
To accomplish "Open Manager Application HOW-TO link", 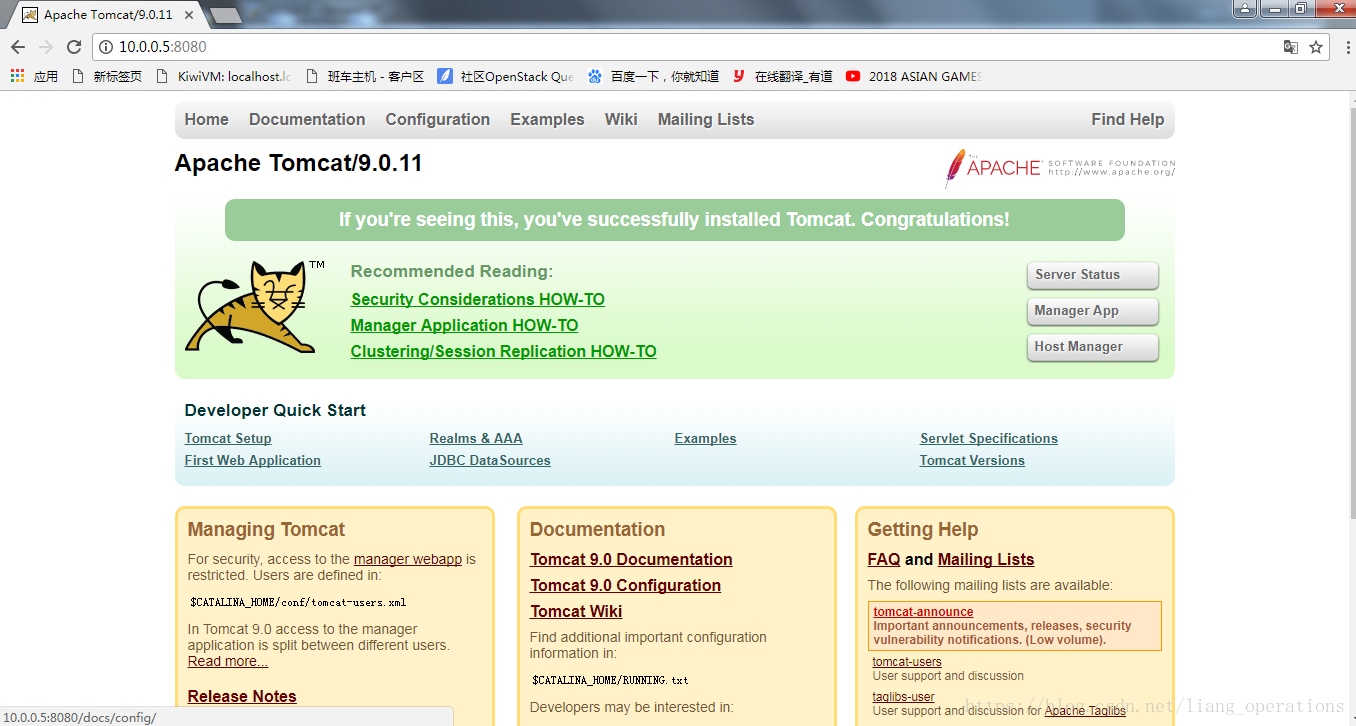I will 464,326.
